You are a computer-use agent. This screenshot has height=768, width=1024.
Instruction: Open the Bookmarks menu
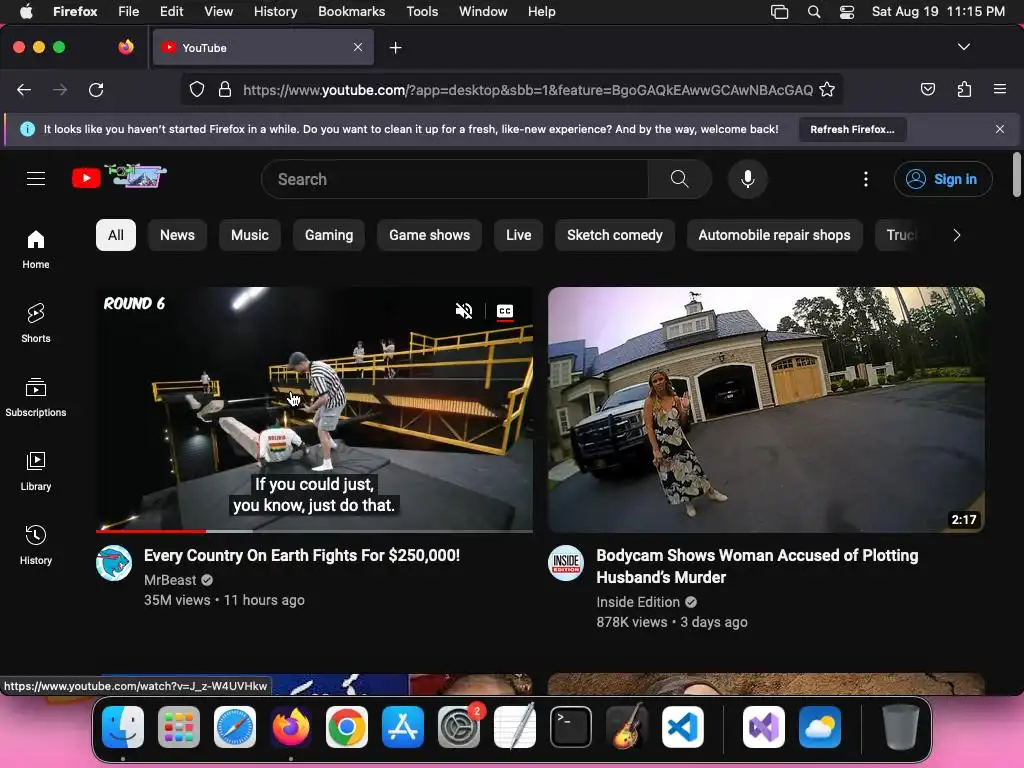(351, 11)
